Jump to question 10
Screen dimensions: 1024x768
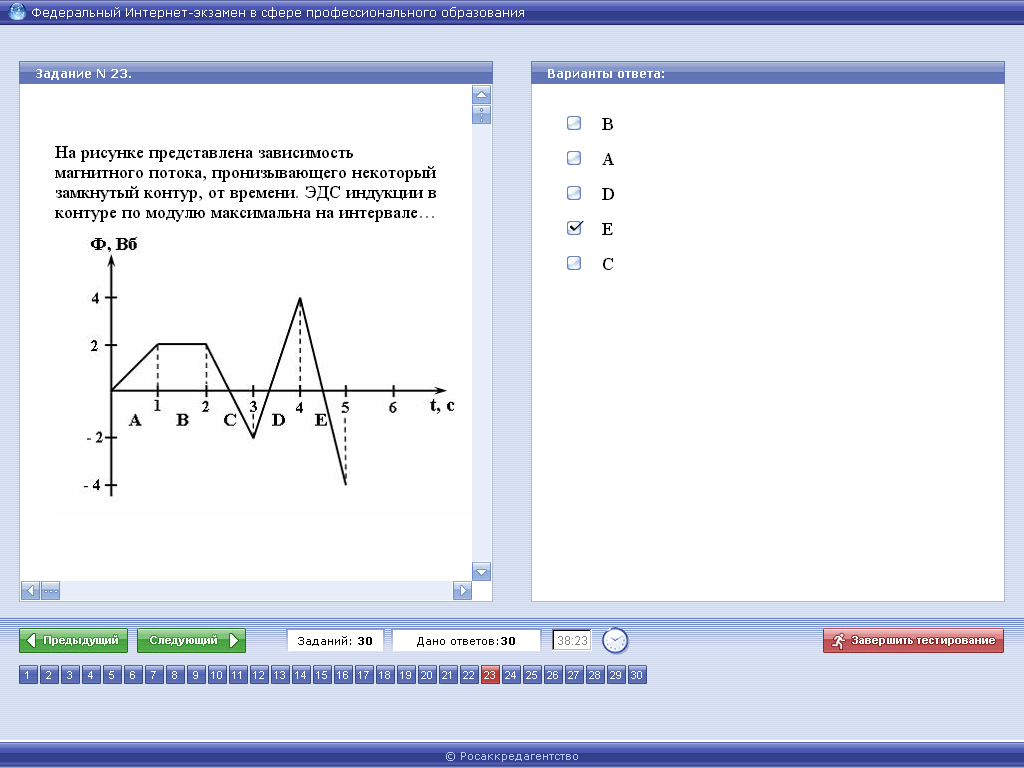217,675
